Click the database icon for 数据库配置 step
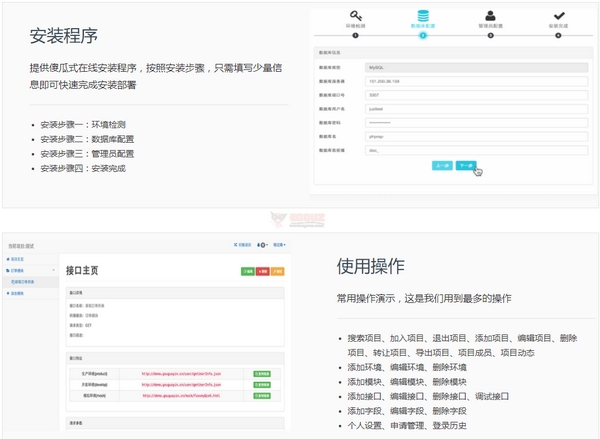This screenshot has height=439, width=600. click(x=422, y=16)
